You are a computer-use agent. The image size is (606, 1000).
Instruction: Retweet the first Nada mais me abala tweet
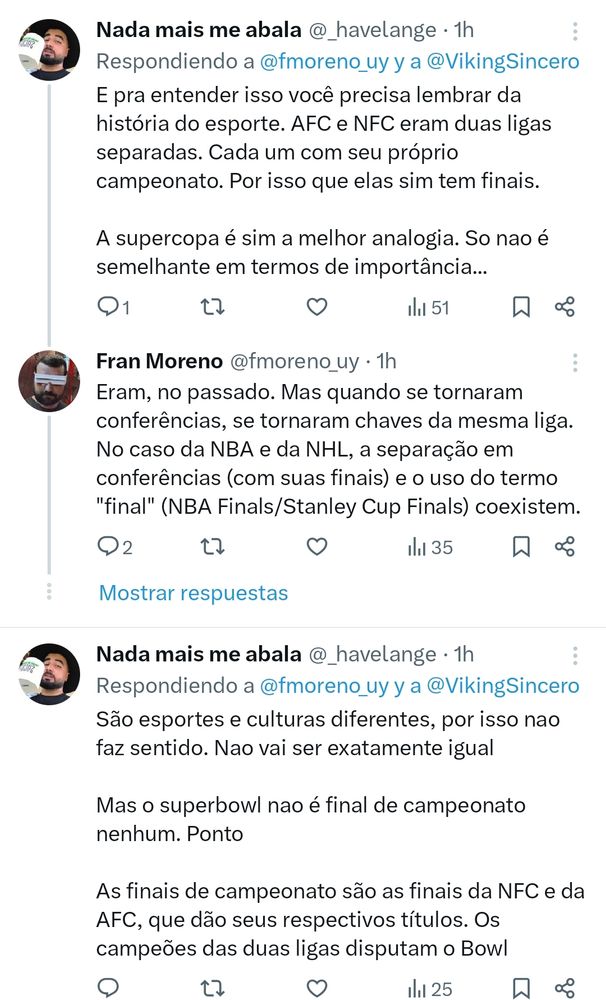point(212,307)
